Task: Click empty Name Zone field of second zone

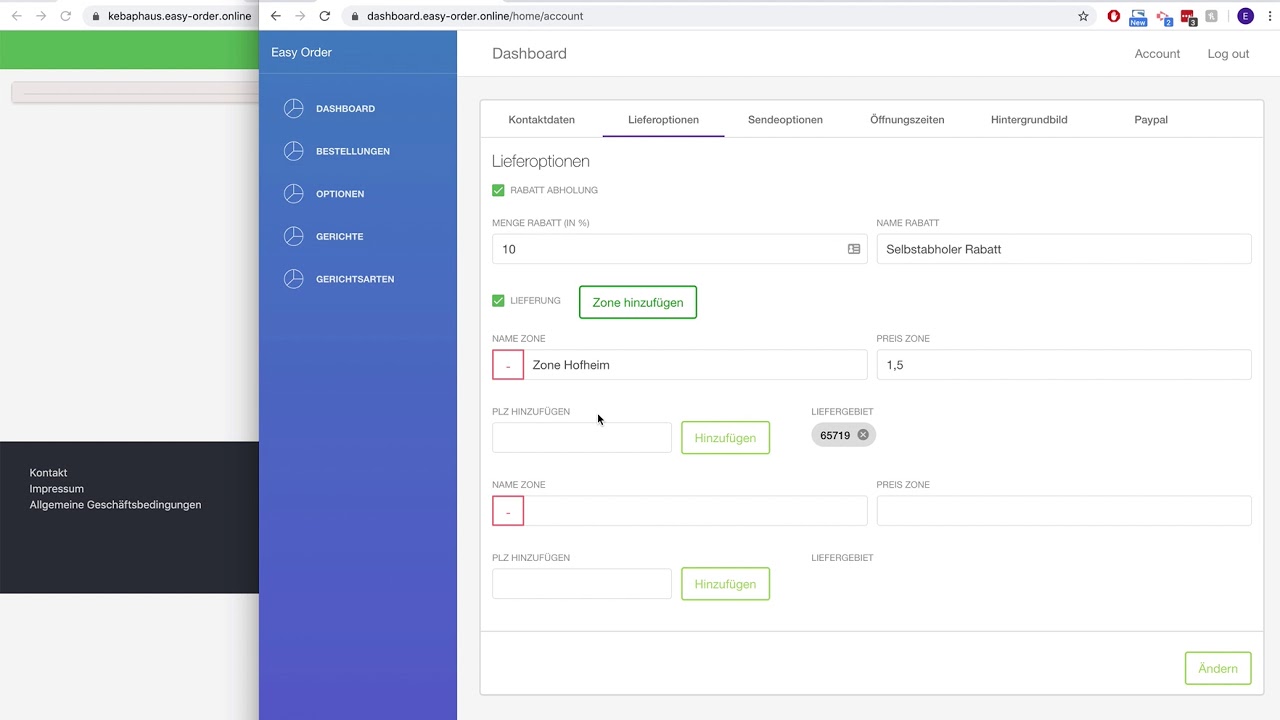Action: coord(695,511)
